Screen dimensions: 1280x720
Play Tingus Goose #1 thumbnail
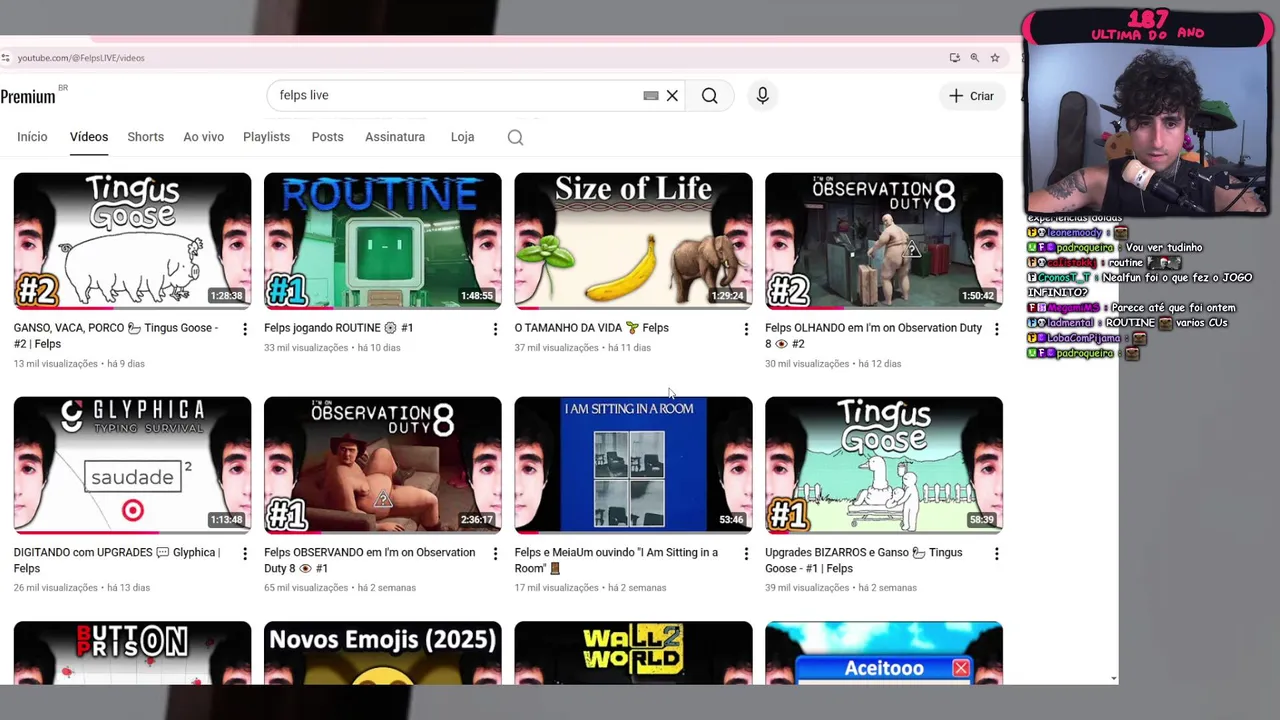tap(884, 465)
